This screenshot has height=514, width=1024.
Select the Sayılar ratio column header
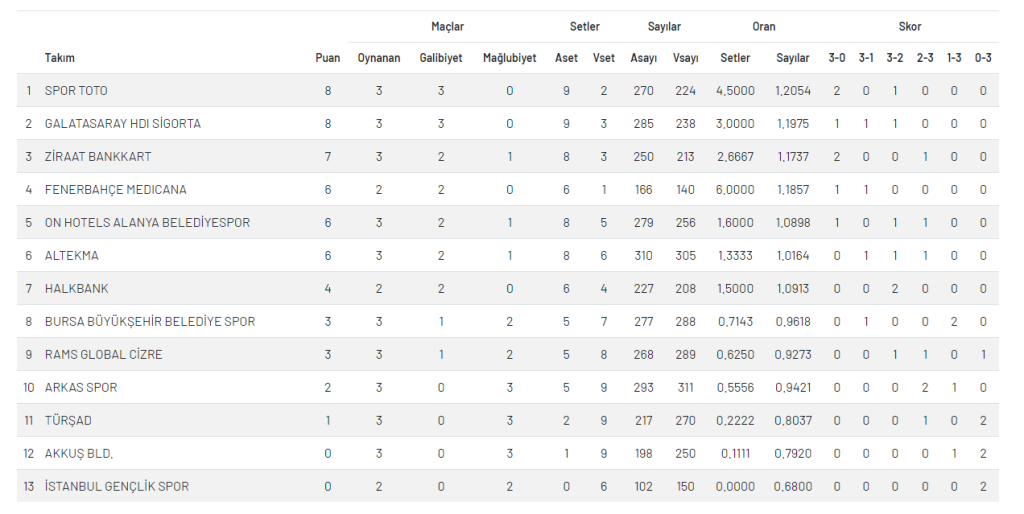(793, 58)
